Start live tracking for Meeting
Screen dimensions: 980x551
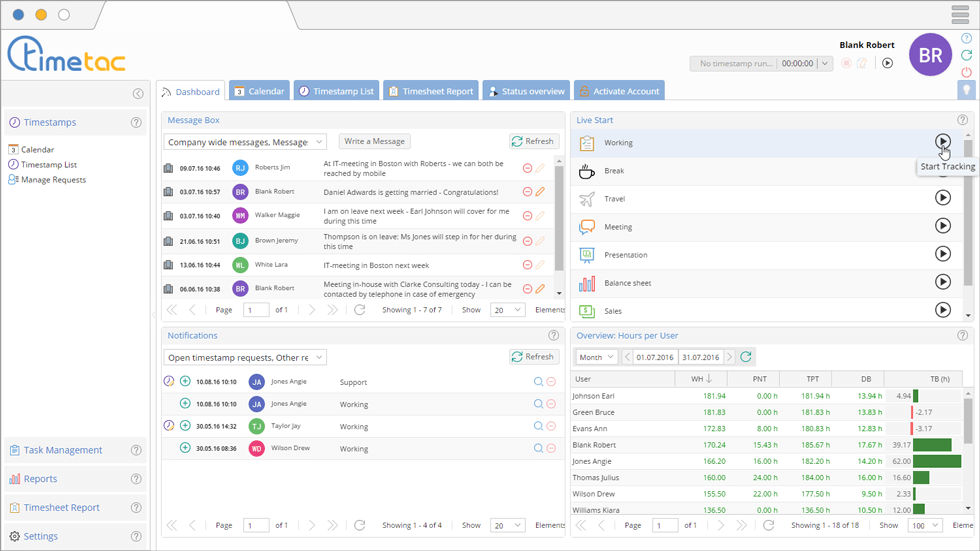tap(942, 226)
